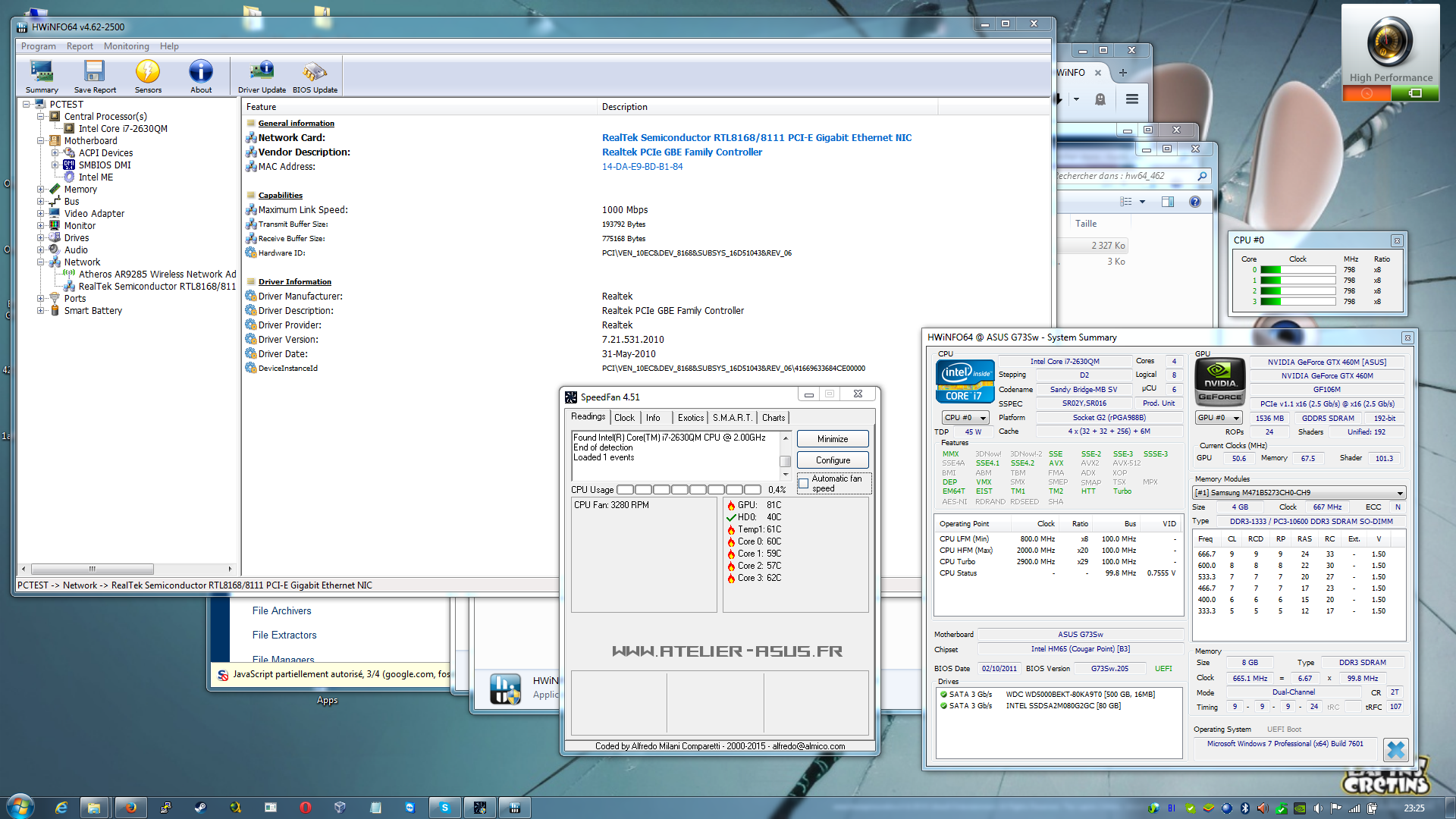The image size is (1456, 819).
Task: Click the orange power plan button
Action: 1367,93
